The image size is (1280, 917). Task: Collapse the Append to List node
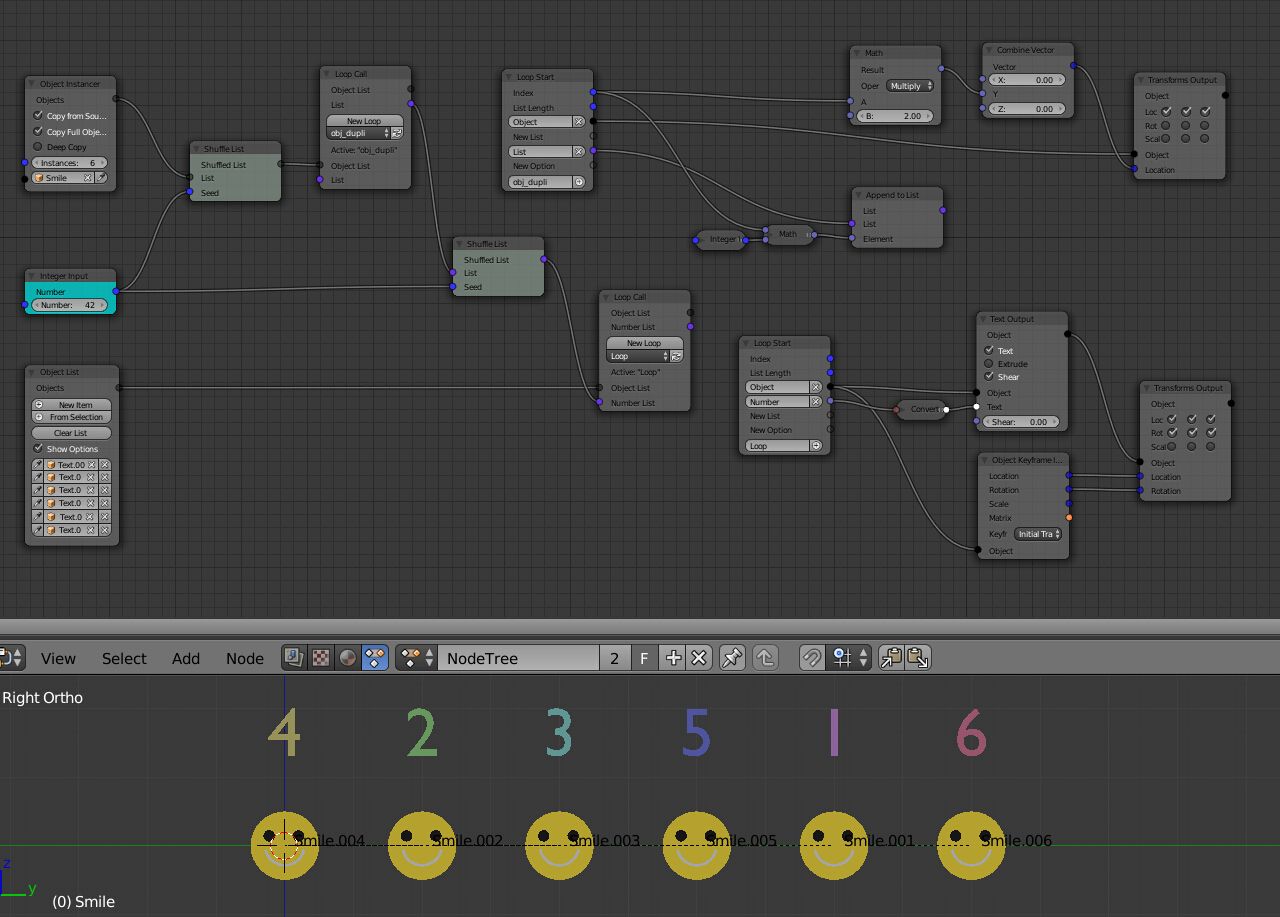859,195
